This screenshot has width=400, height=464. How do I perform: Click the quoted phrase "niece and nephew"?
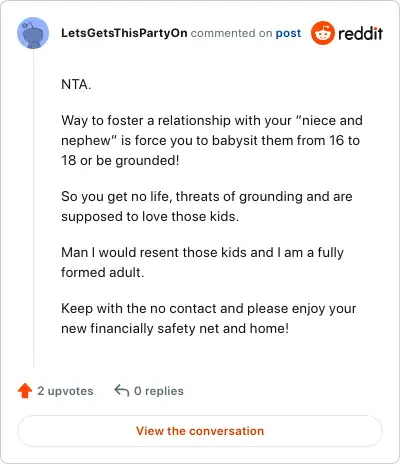tap(212, 130)
